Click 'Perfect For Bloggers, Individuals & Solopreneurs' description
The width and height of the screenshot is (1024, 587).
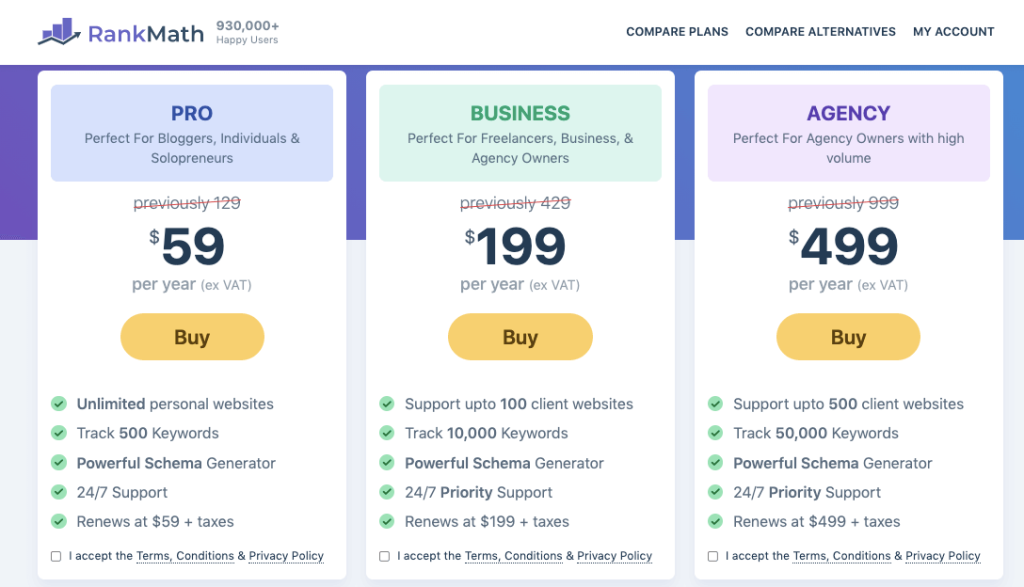[192, 148]
